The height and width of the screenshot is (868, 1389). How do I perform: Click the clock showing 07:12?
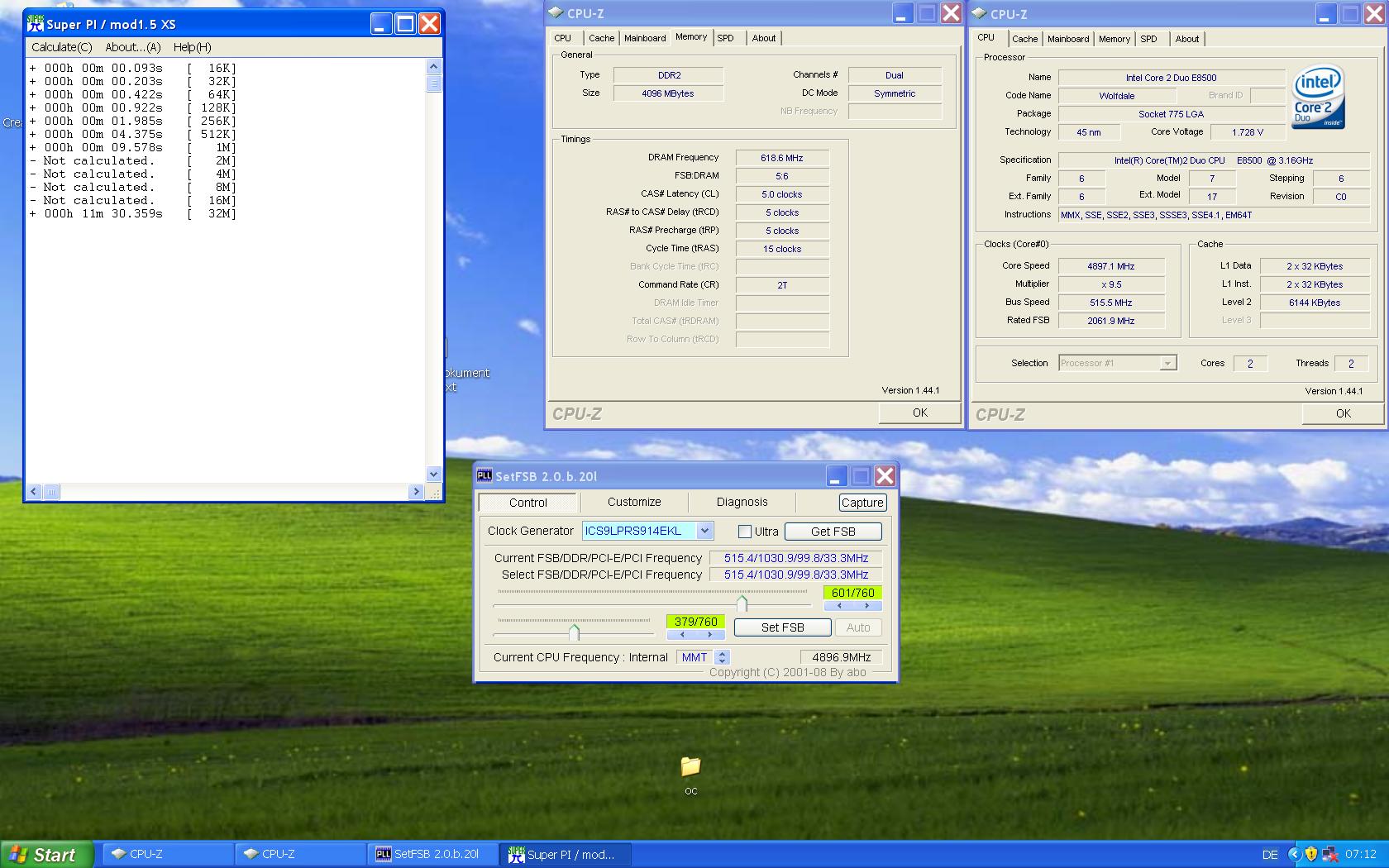[1361, 854]
